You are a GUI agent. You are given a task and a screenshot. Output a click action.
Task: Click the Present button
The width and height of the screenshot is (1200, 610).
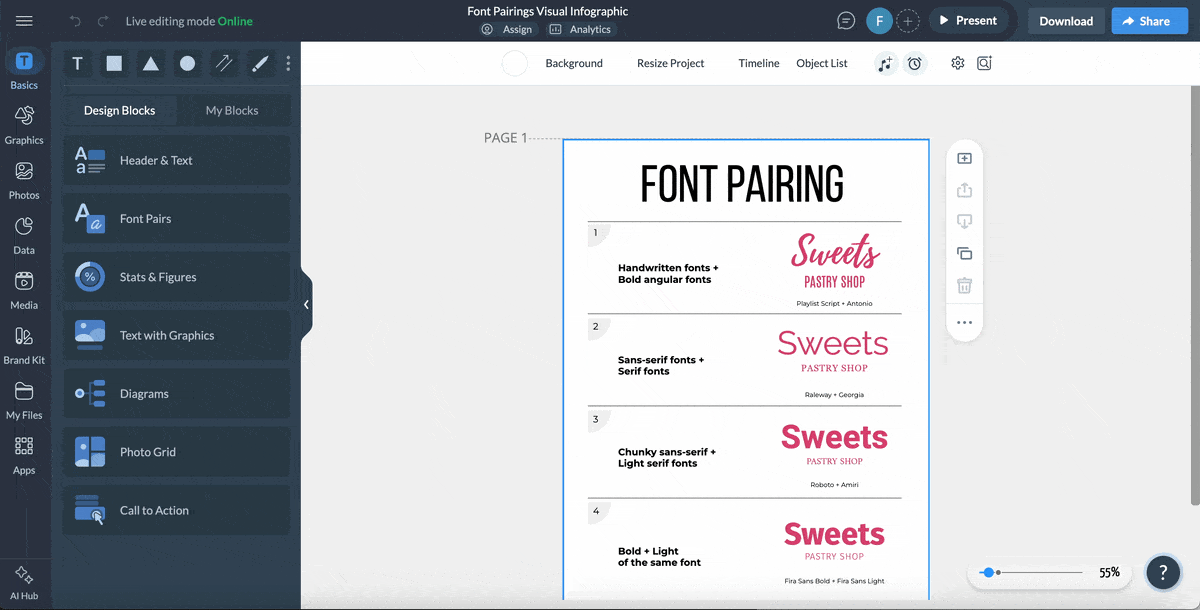(x=966, y=20)
